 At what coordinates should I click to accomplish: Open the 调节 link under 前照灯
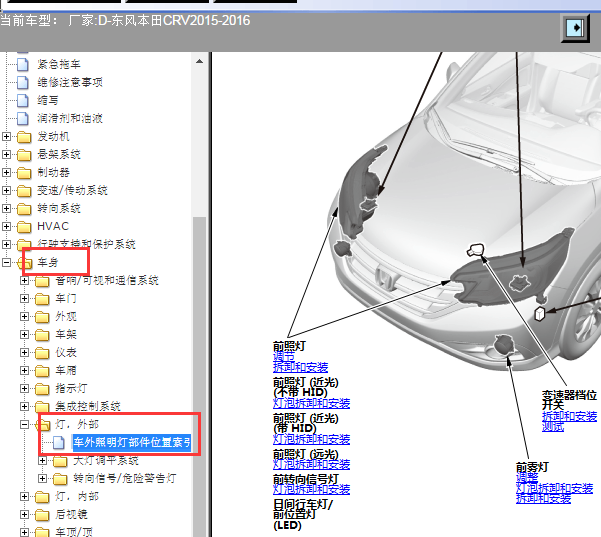284,357
